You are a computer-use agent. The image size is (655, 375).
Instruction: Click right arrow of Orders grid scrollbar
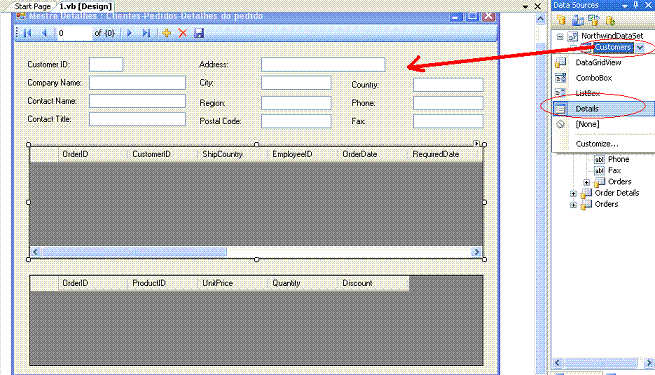tap(476, 252)
